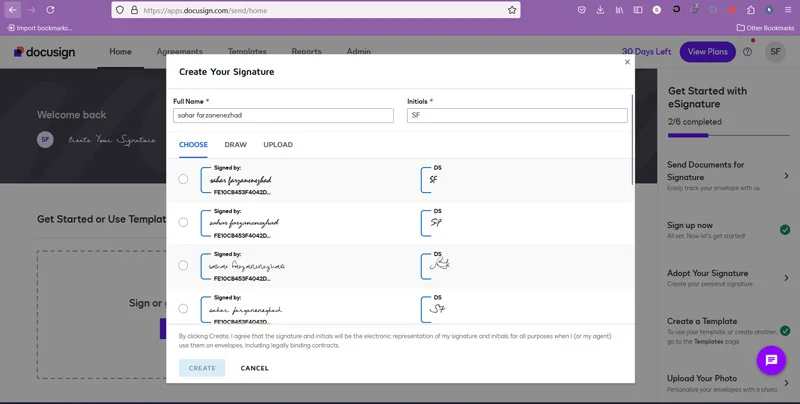
Task: Click the CREATE button
Action: pyautogui.click(x=202, y=368)
